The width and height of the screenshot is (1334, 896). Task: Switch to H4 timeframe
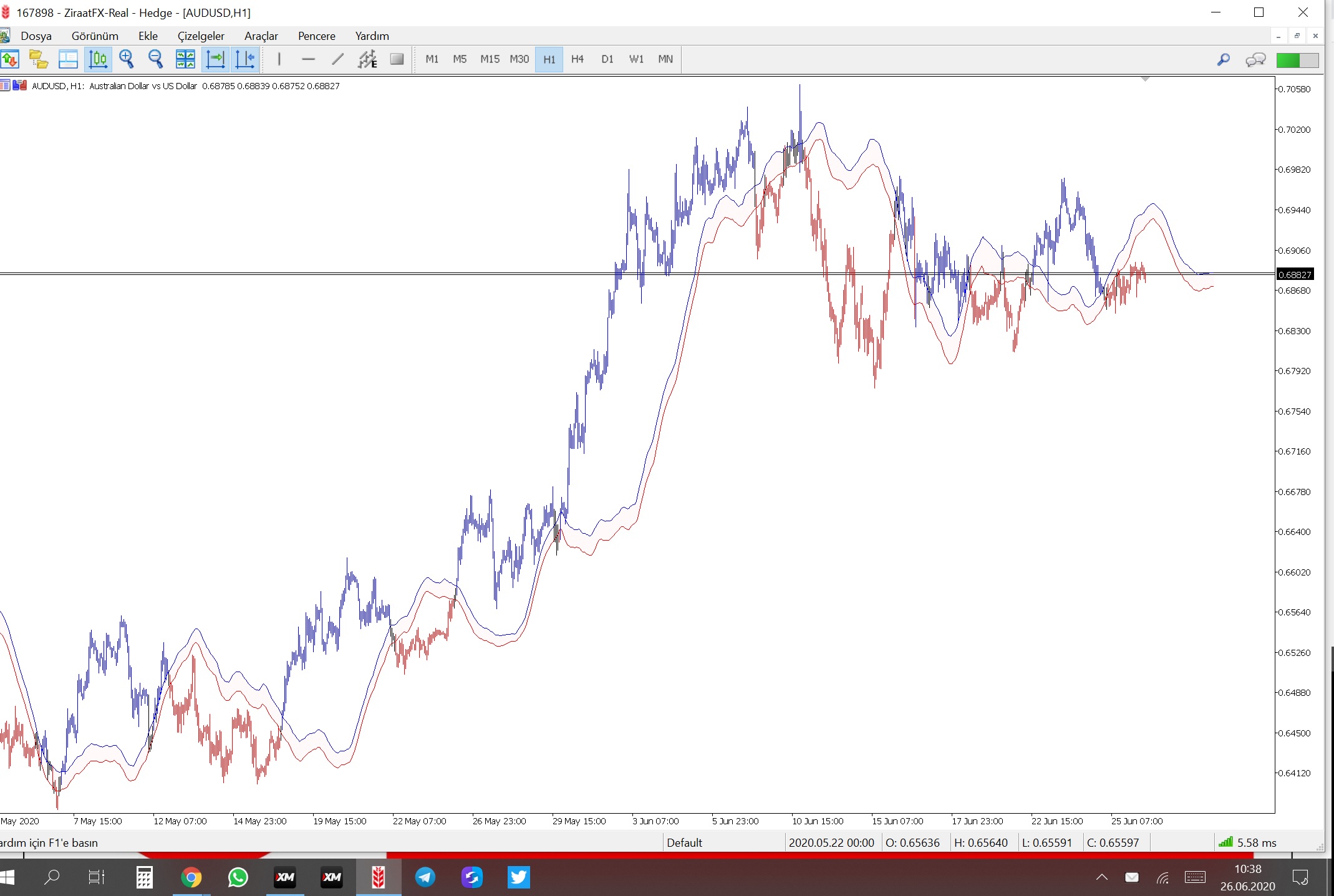(x=577, y=59)
